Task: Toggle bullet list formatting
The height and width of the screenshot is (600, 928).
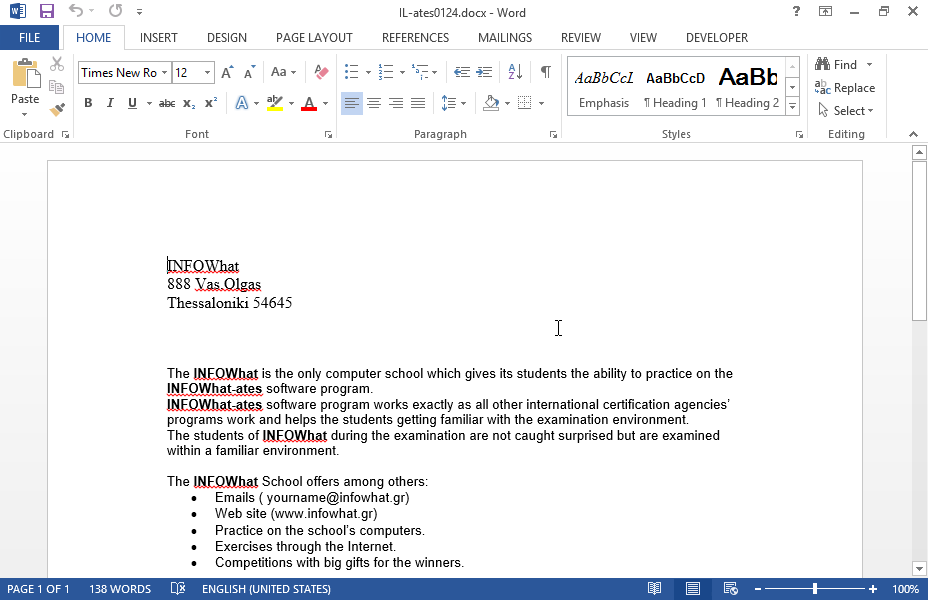Action: click(x=352, y=72)
